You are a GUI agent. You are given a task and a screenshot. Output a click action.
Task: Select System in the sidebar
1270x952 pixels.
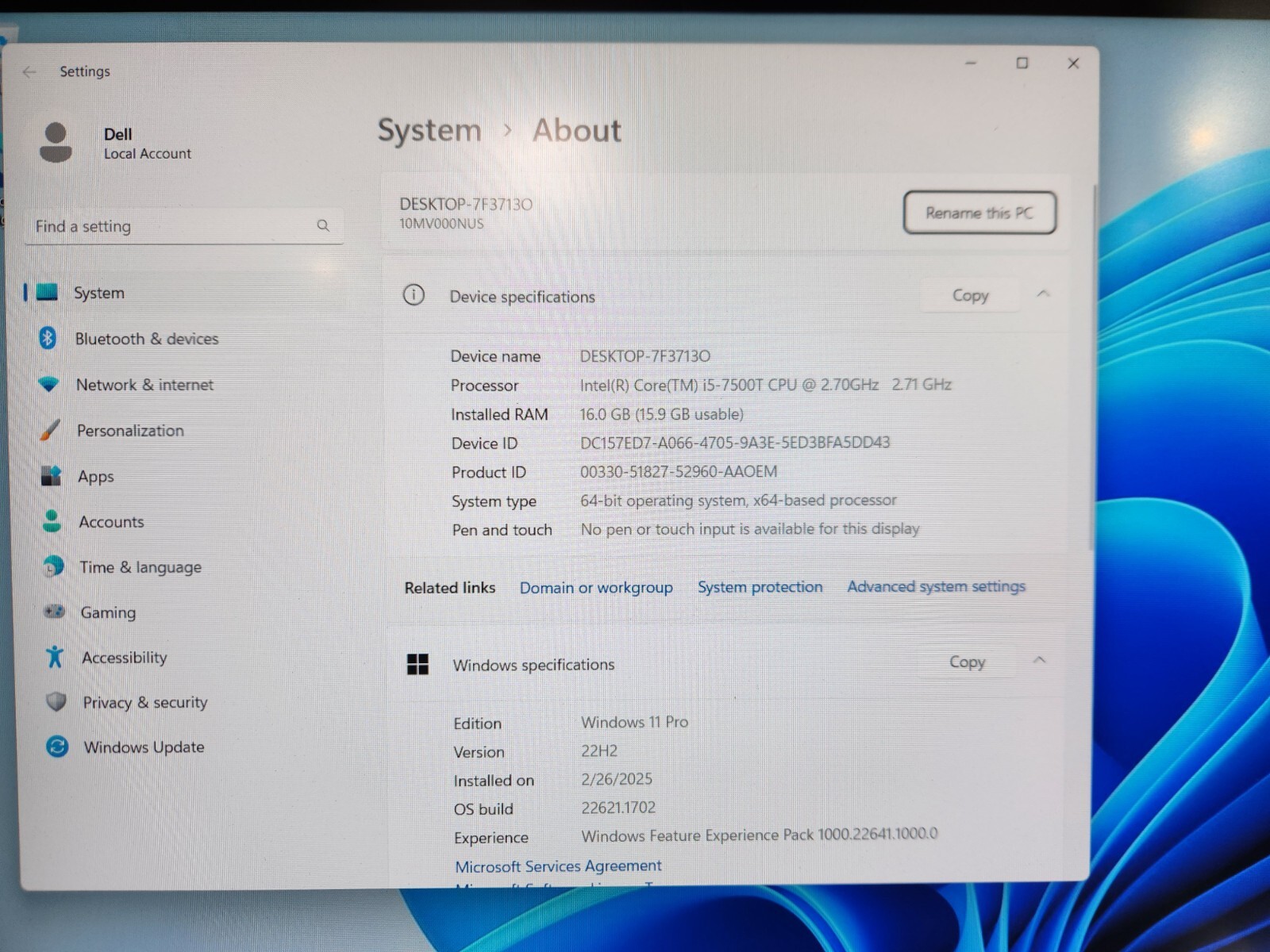coord(99,293)
